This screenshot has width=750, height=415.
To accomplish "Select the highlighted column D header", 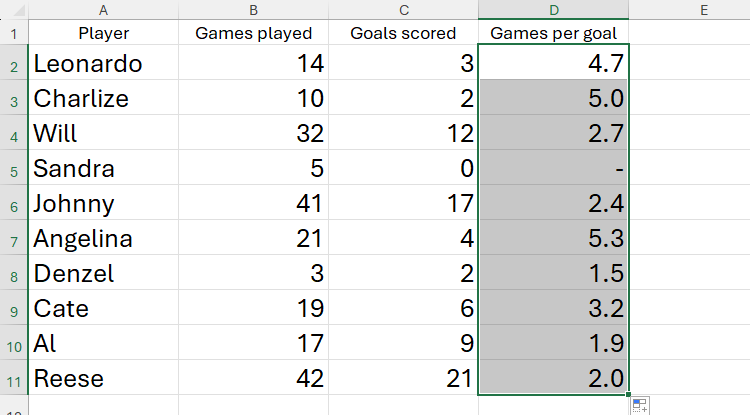I will (554, 10).
